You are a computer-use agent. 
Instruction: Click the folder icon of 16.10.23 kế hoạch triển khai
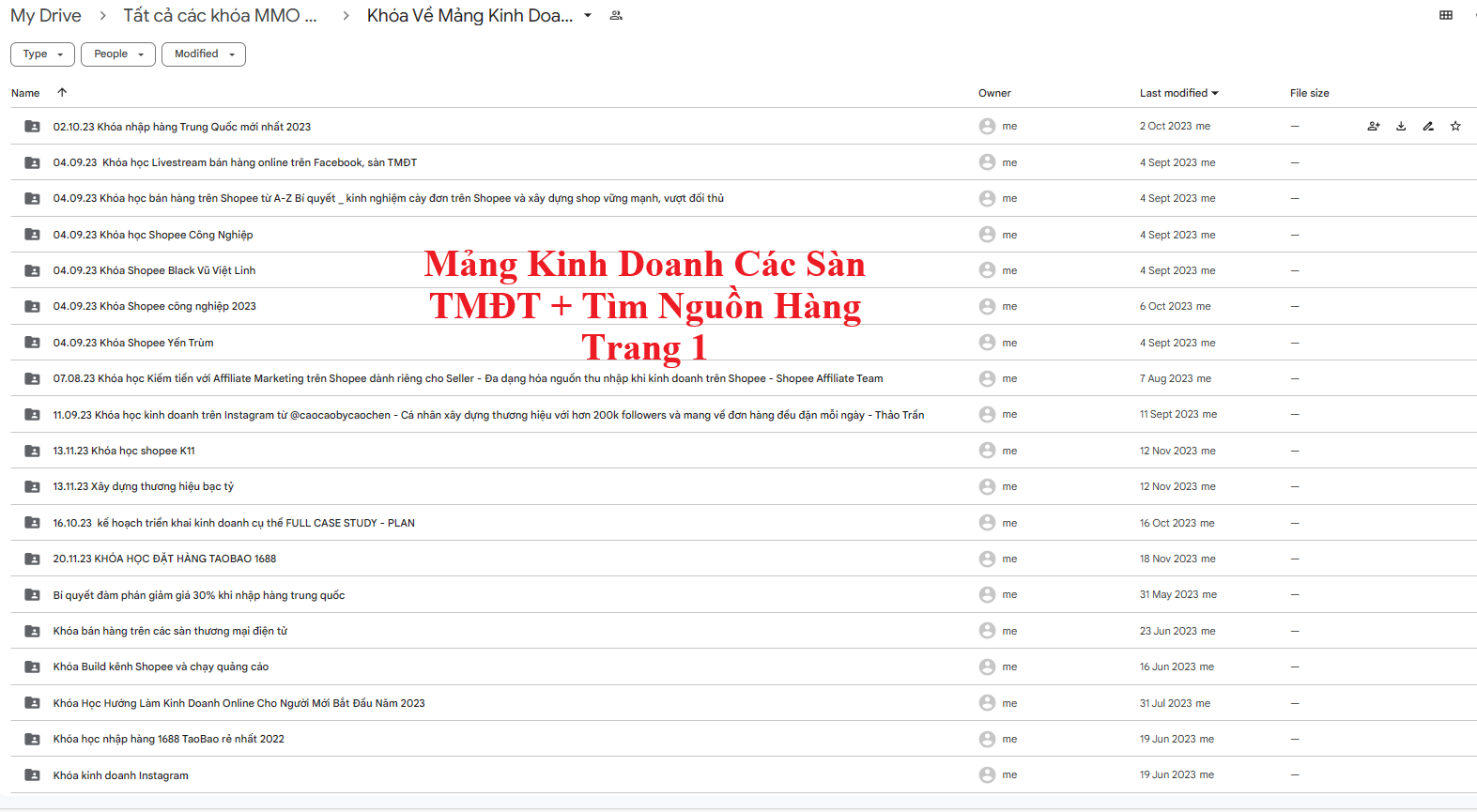click(x=32, y=523)
